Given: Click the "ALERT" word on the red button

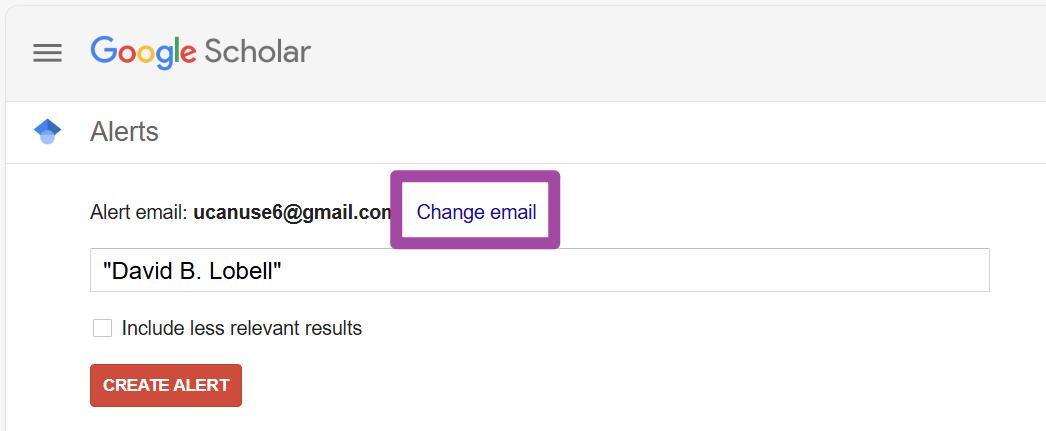Looking at the screenshot, I should (x=200, y=385).
